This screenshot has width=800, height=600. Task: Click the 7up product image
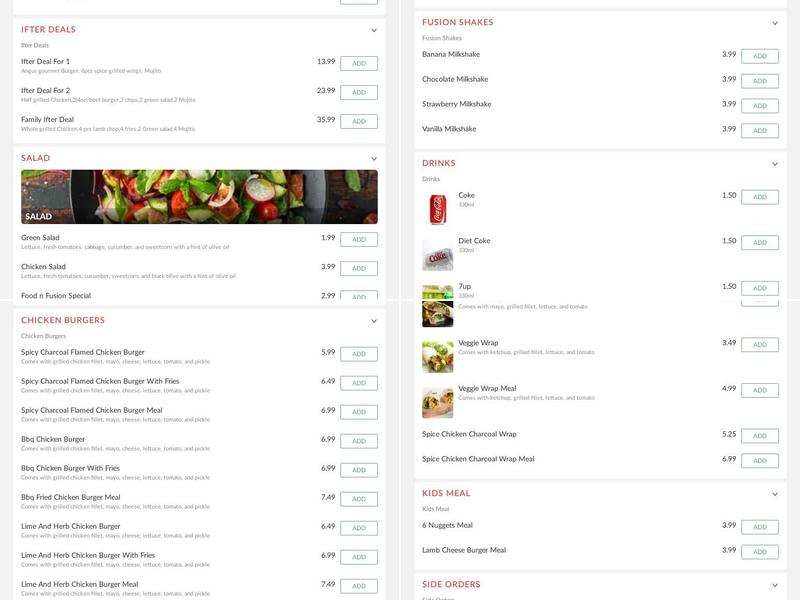(438, 290)
